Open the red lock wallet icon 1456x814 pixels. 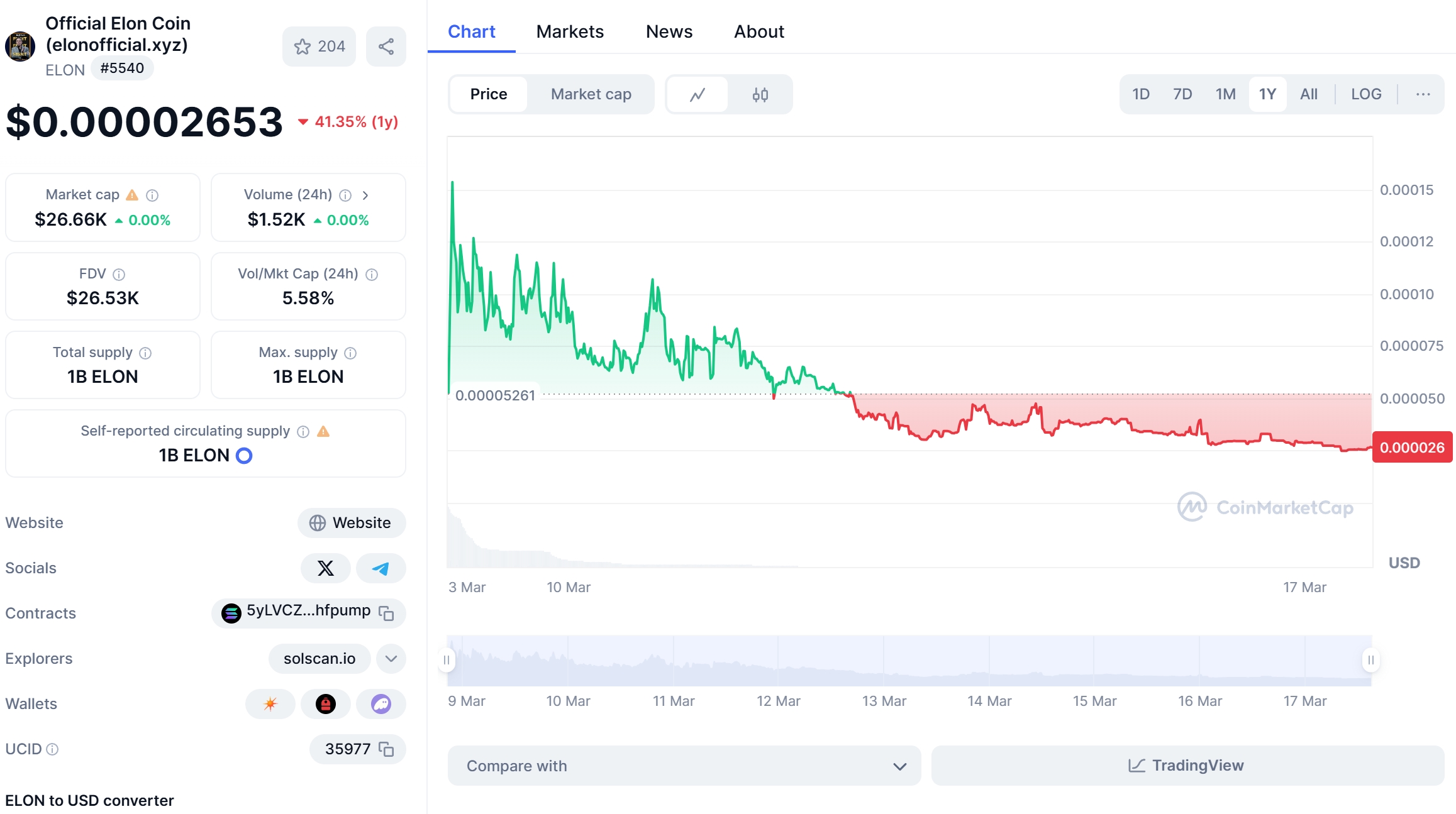[x=326, y=704]
